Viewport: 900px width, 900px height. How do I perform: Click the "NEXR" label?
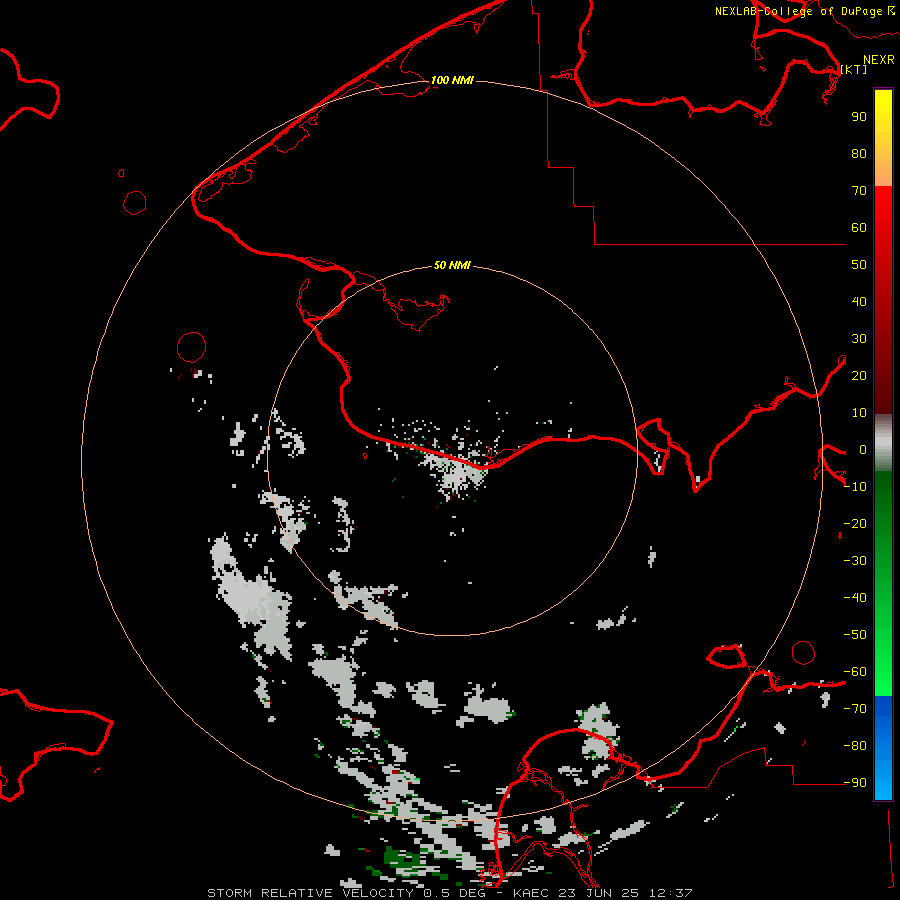click(x=879, y=60)
